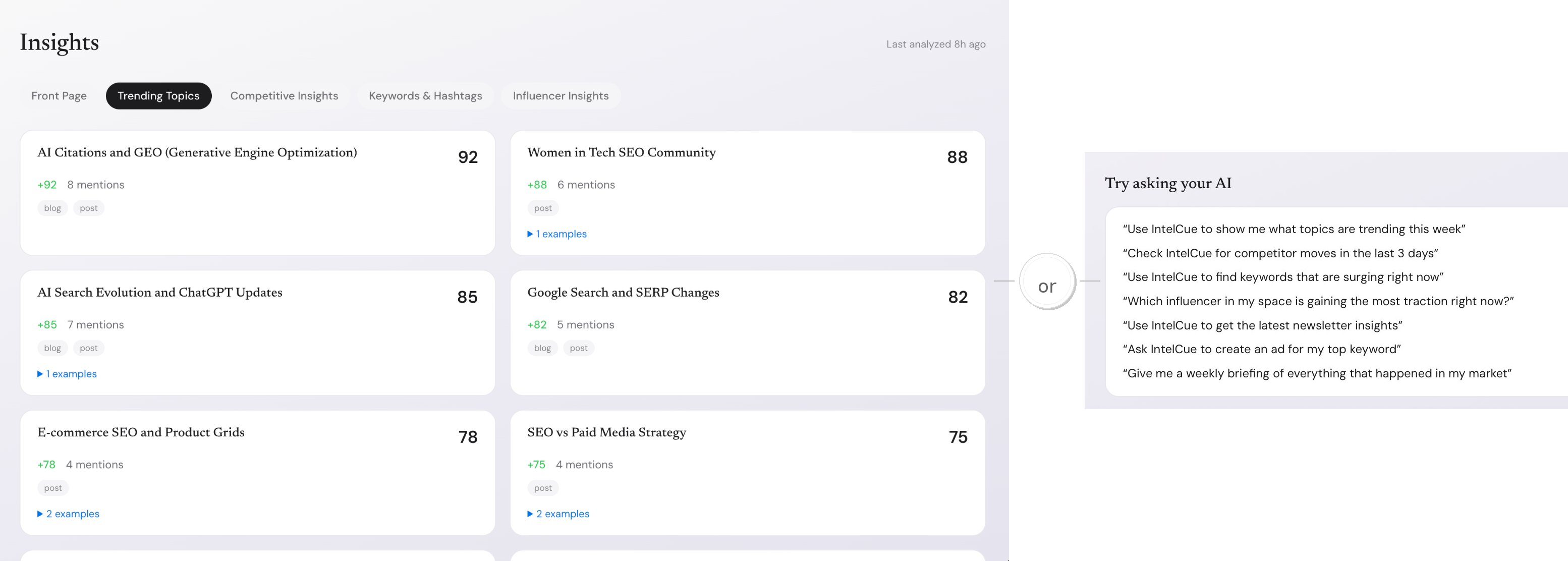Select the trending topics this week prompt

(1294, 230)
